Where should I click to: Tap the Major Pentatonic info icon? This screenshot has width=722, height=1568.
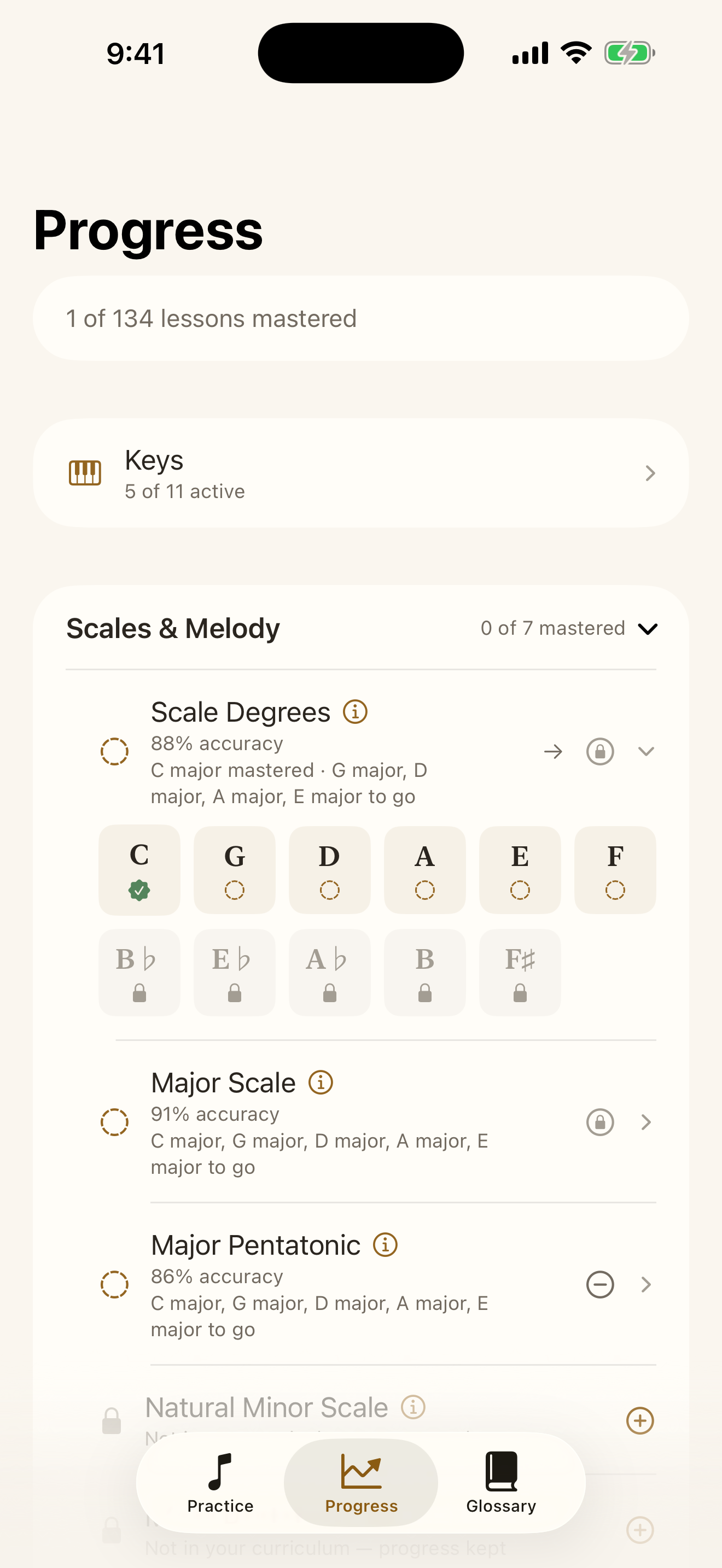pos(386,1245)
